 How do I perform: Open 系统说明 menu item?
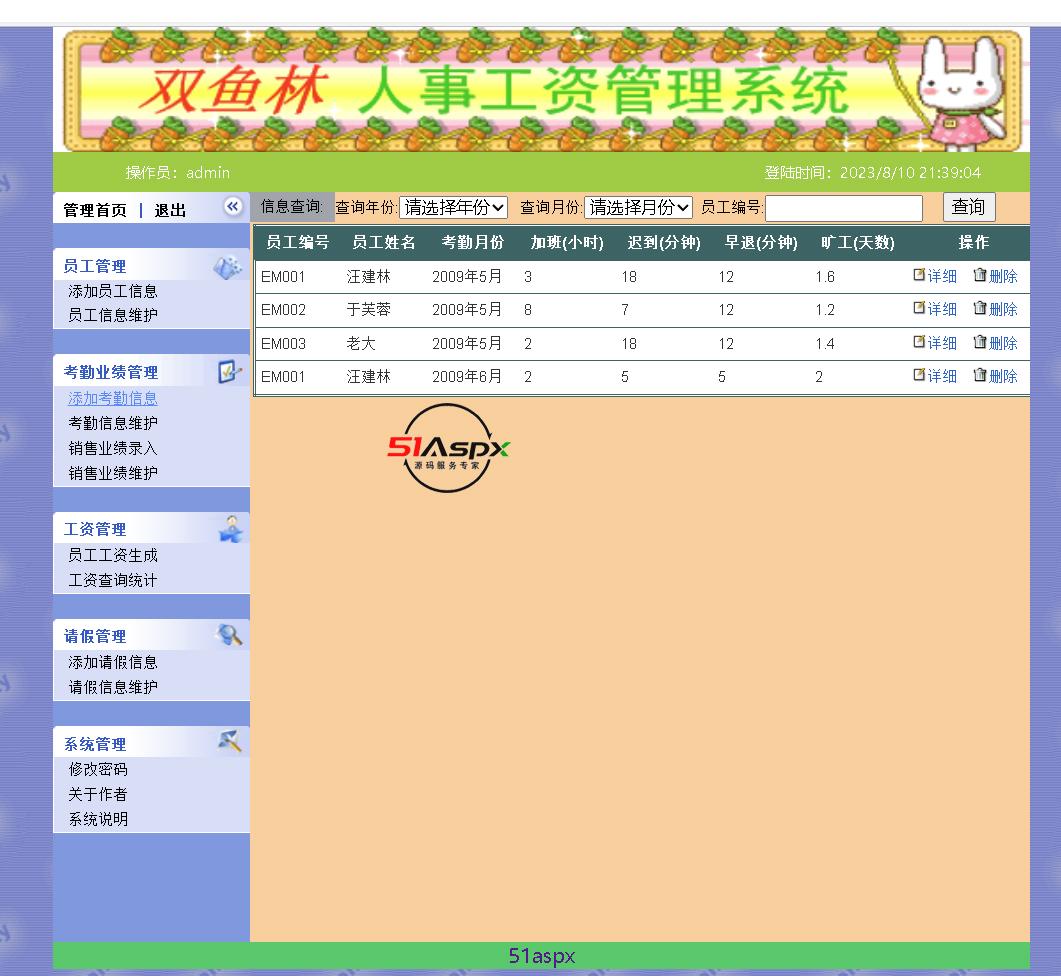click(98, 819)
